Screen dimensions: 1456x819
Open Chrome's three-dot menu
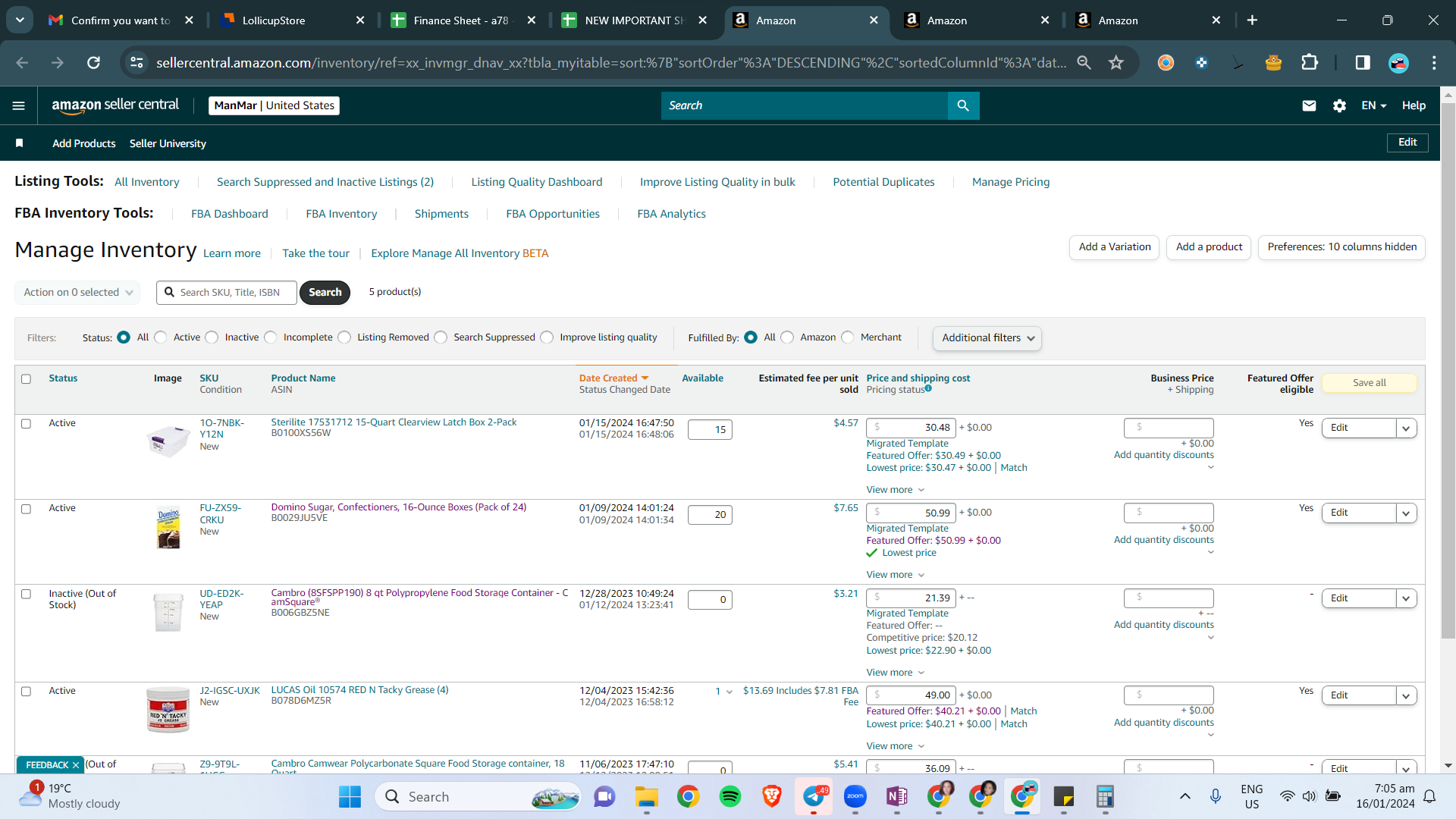tap(1434, 63)
